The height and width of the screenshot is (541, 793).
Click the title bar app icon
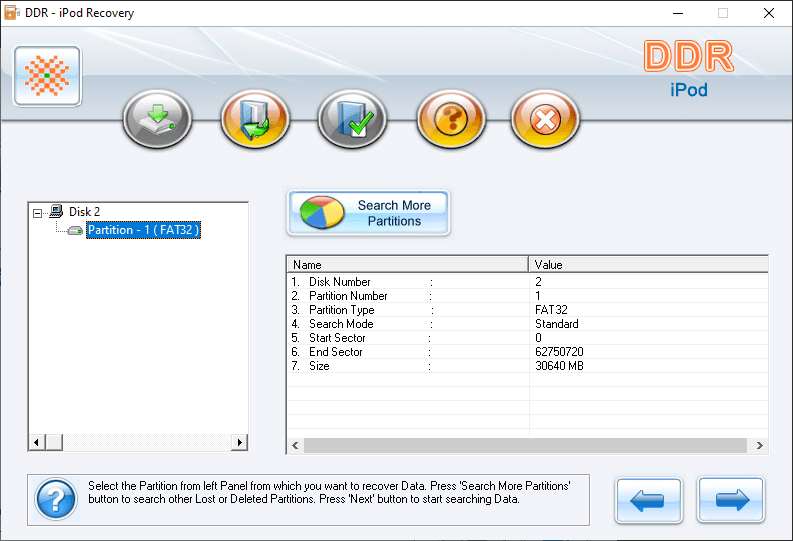(x=12, y=13)
